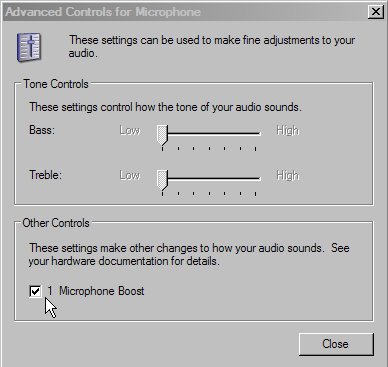This screenshot has height=367, width=388.
Task: Click the Low label beside the Treble slider
Action: 130,175
